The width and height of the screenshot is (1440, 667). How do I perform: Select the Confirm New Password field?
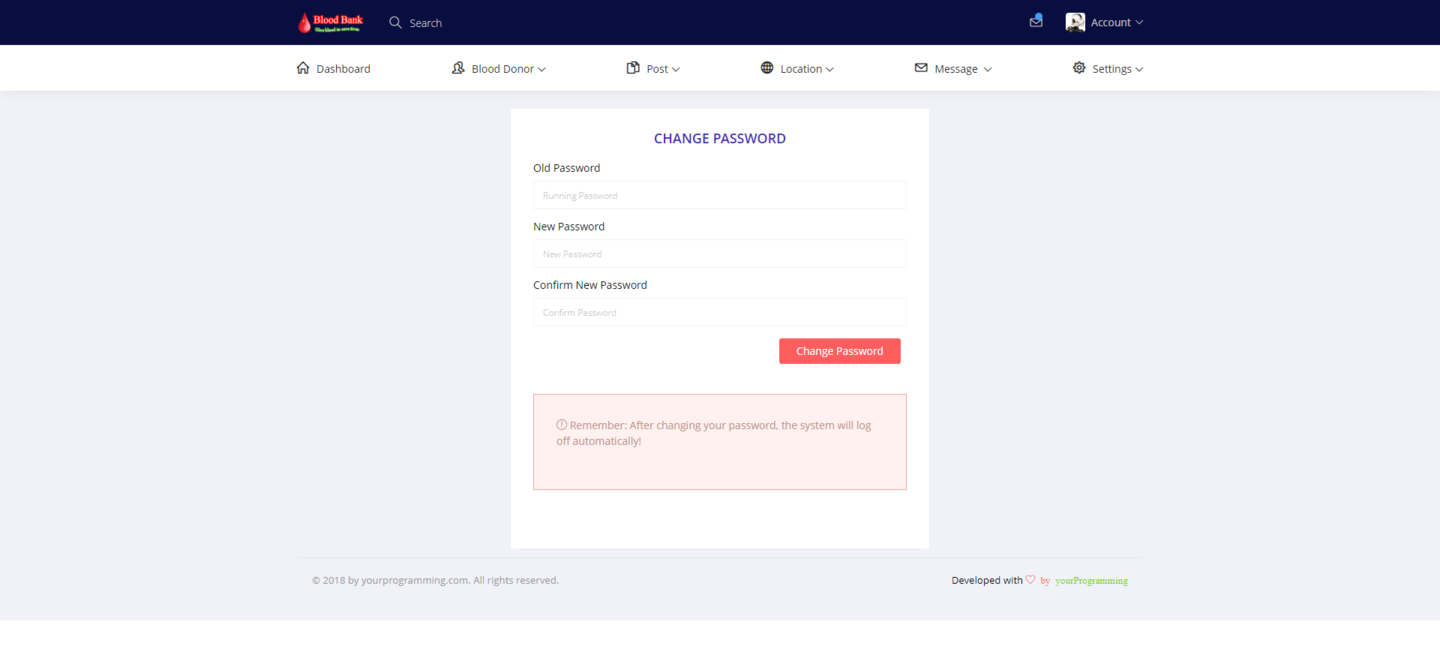pyautogui.click(x=719, y=312)
